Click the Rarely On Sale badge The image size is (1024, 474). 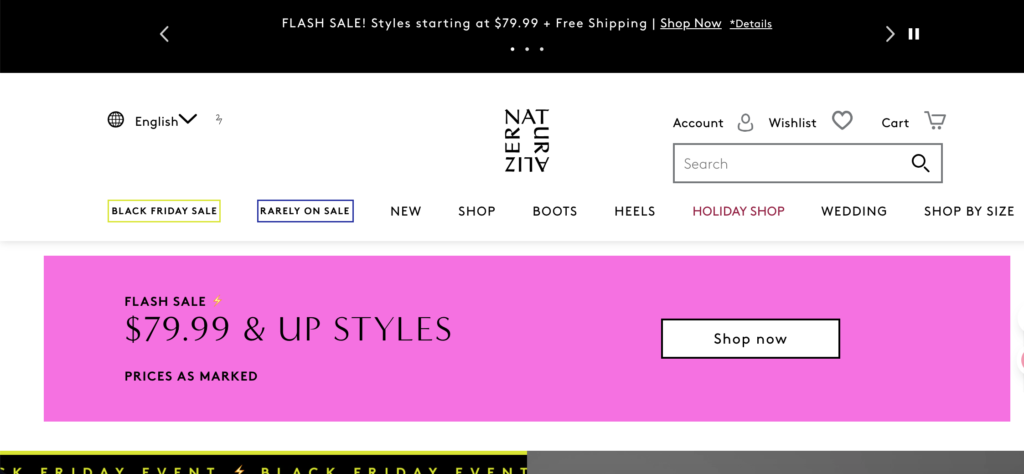[305, 211]
